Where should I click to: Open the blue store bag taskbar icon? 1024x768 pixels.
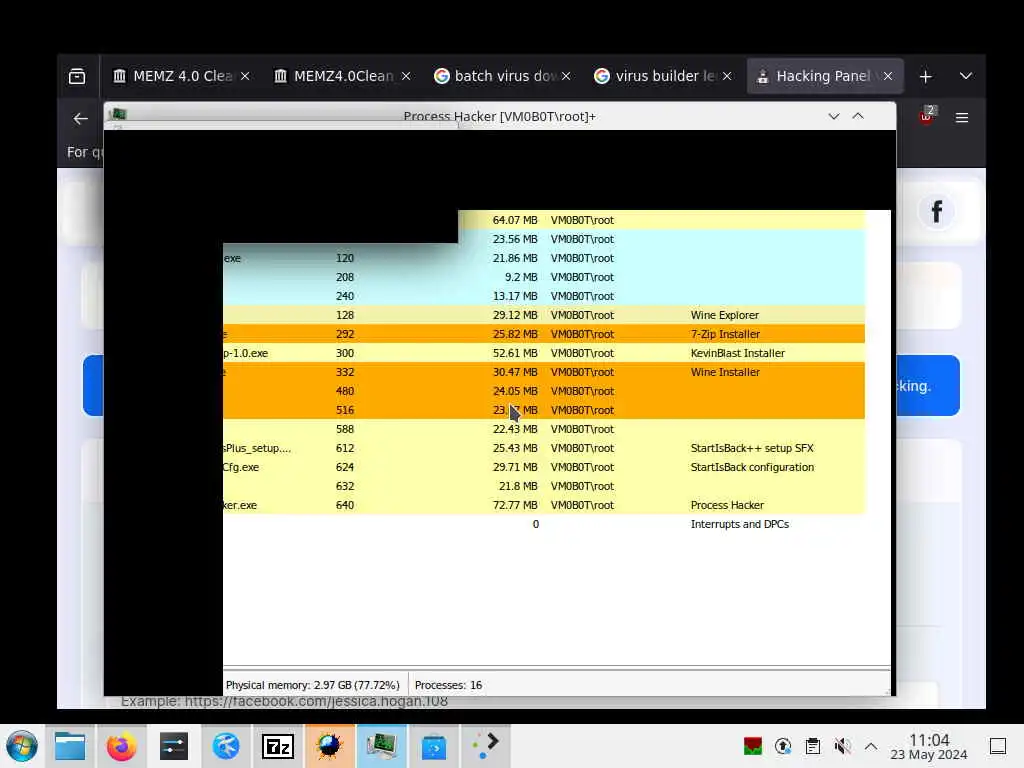pyautogui.click(x=434, y=746)
